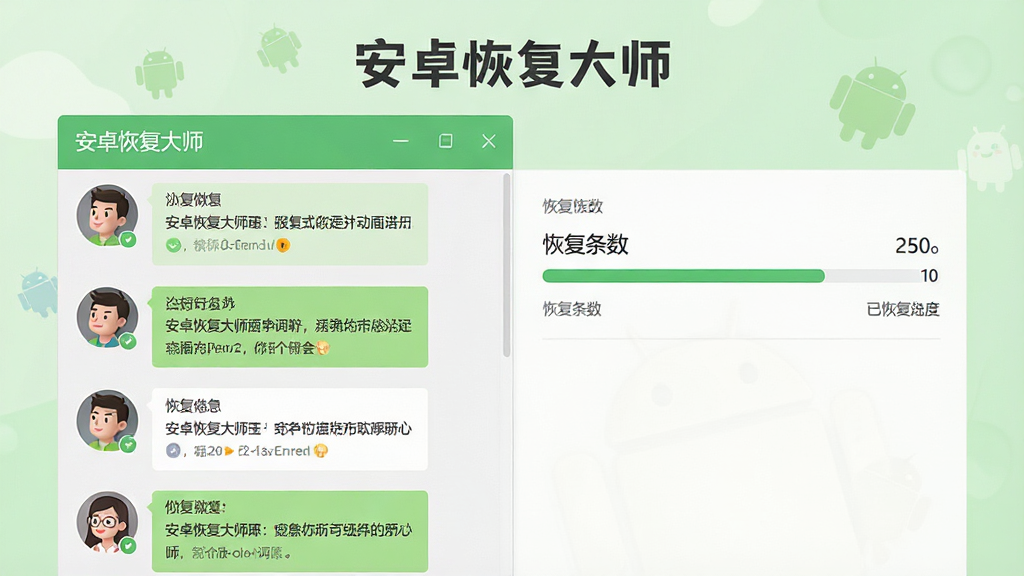Click the 安卓恢复大师 window title text
Image resolution: width=1024 pixels, height=576 pixels.
tap(139, 142)
